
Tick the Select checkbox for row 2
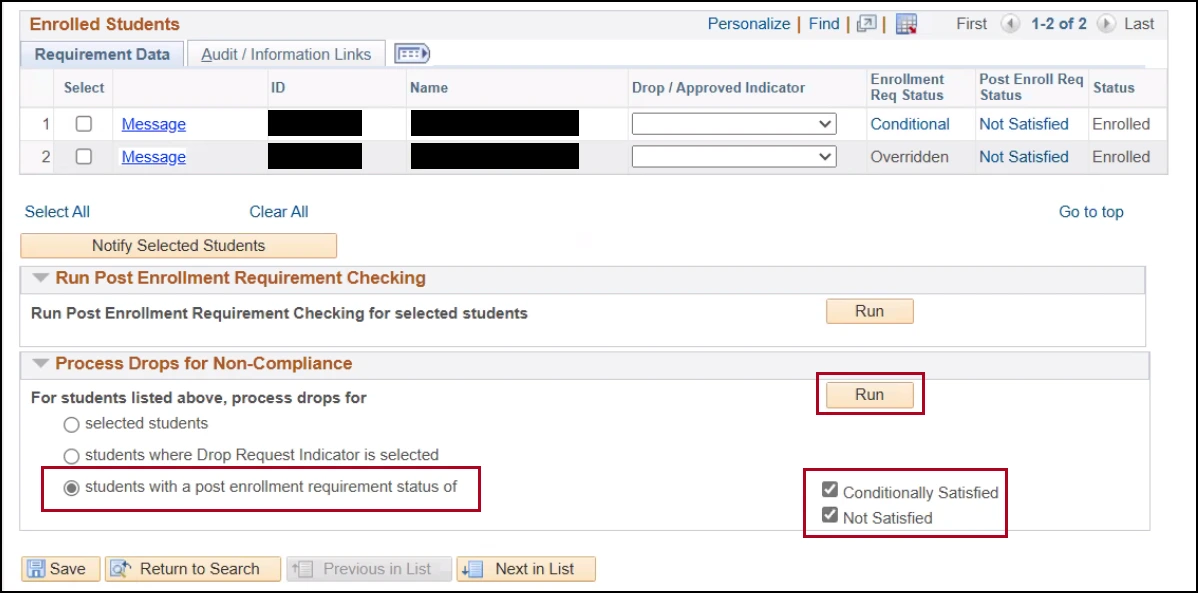[84, 157]
